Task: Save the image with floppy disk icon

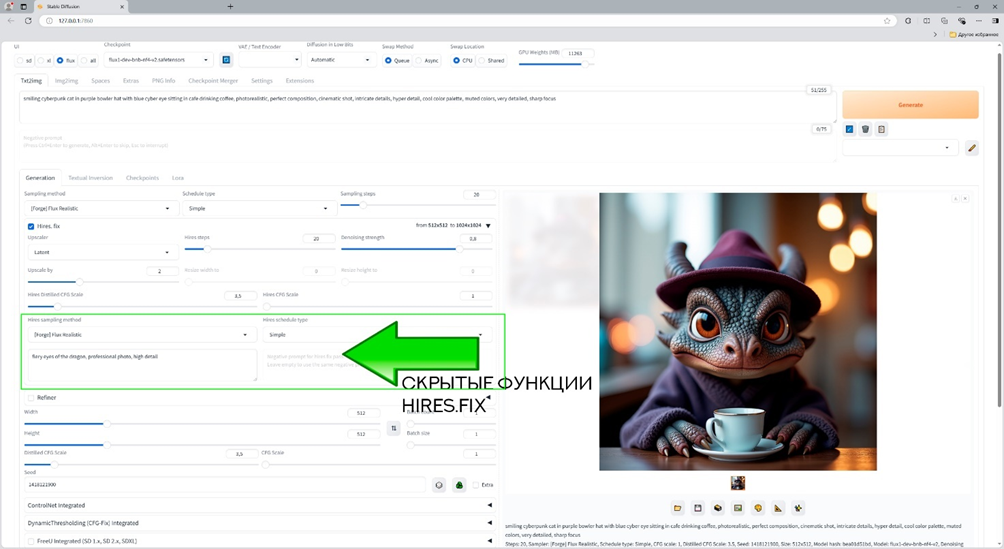Action: coord(697,508)
